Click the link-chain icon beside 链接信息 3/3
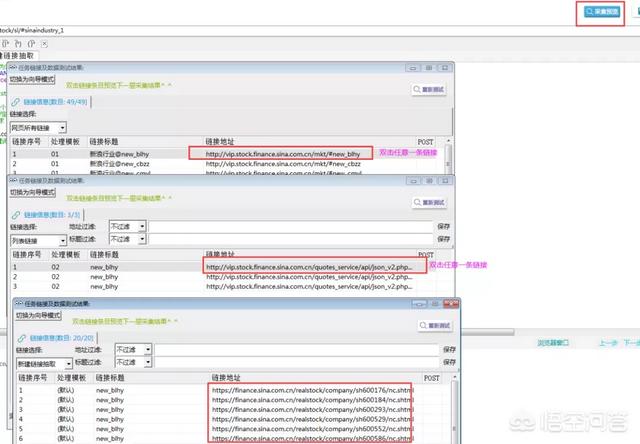 click(16, 215)
